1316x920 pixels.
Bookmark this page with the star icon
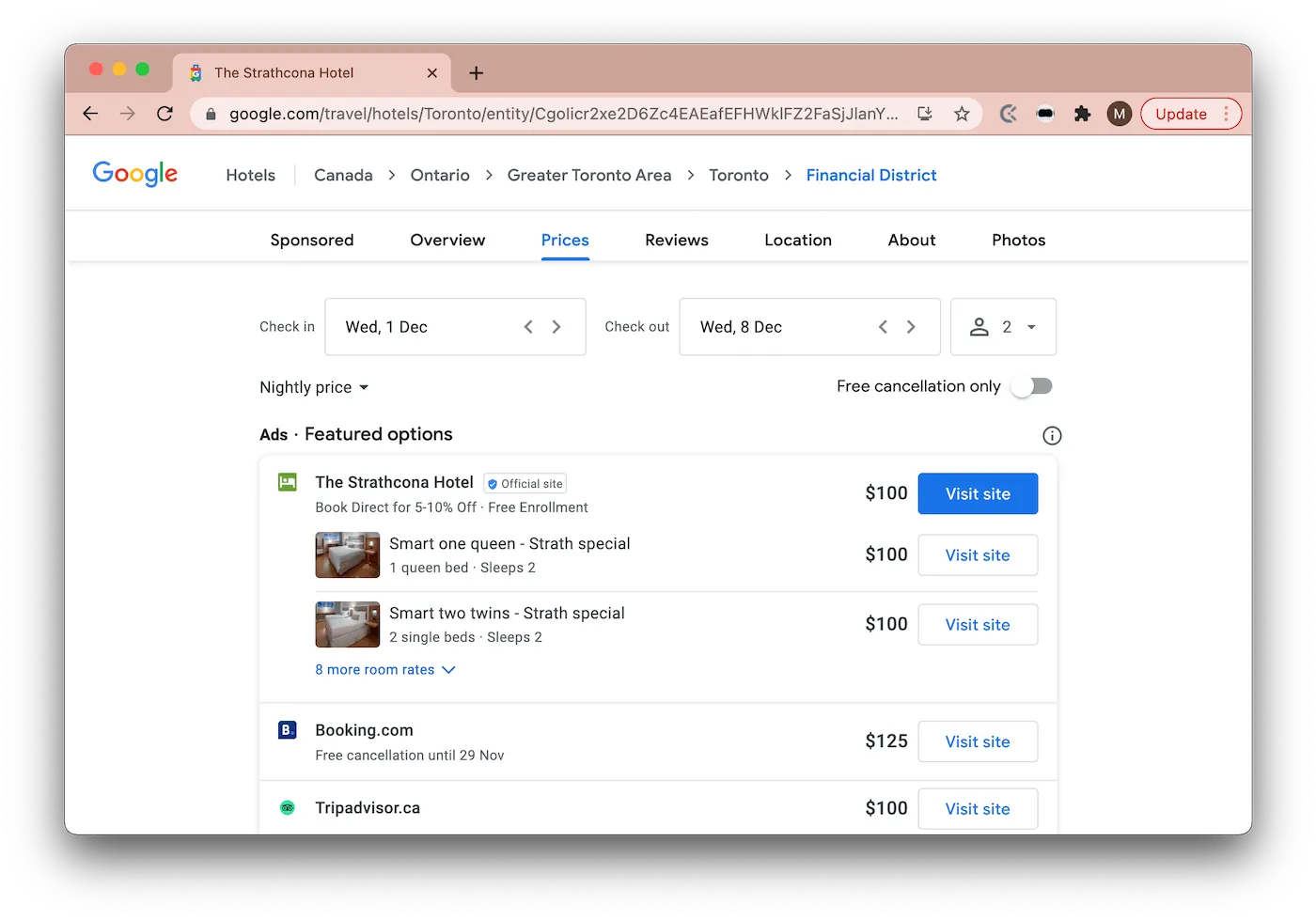point(962,114)
